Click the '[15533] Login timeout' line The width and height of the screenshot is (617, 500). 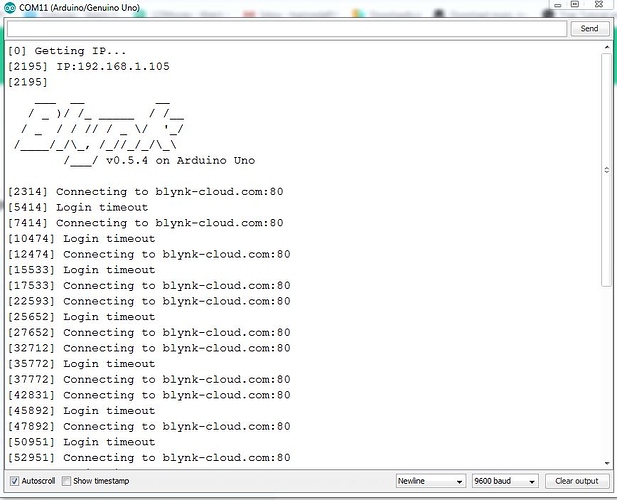pos(81,270)
